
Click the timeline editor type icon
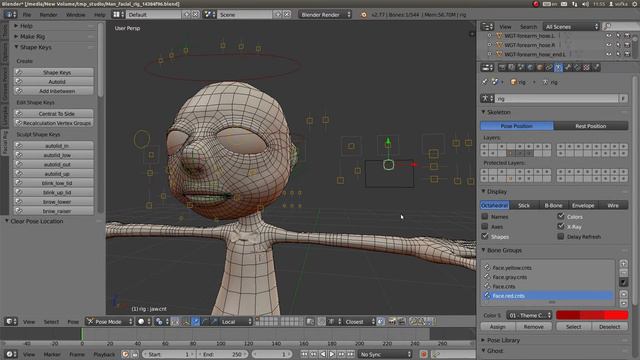coord(11,354)
